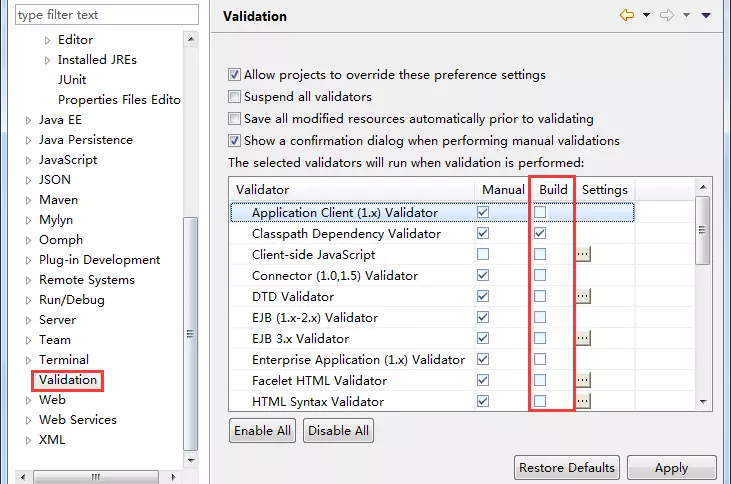Toggle Build checkbox for Classpath Dependency Validator

pyautogui.click(x=540, y=234)
